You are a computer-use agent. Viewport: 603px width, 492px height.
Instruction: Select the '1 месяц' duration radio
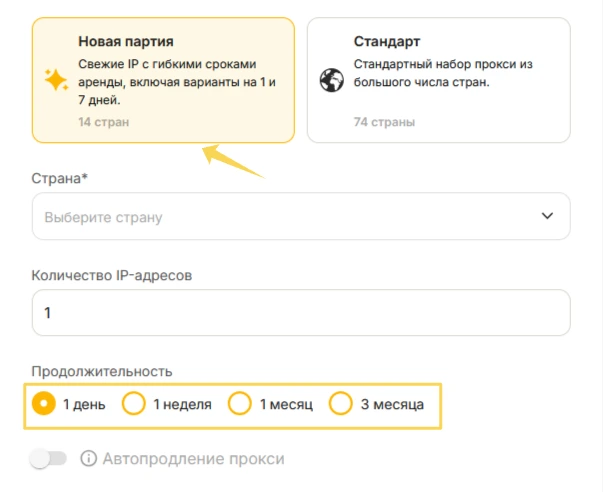click(x=239, y=404)
